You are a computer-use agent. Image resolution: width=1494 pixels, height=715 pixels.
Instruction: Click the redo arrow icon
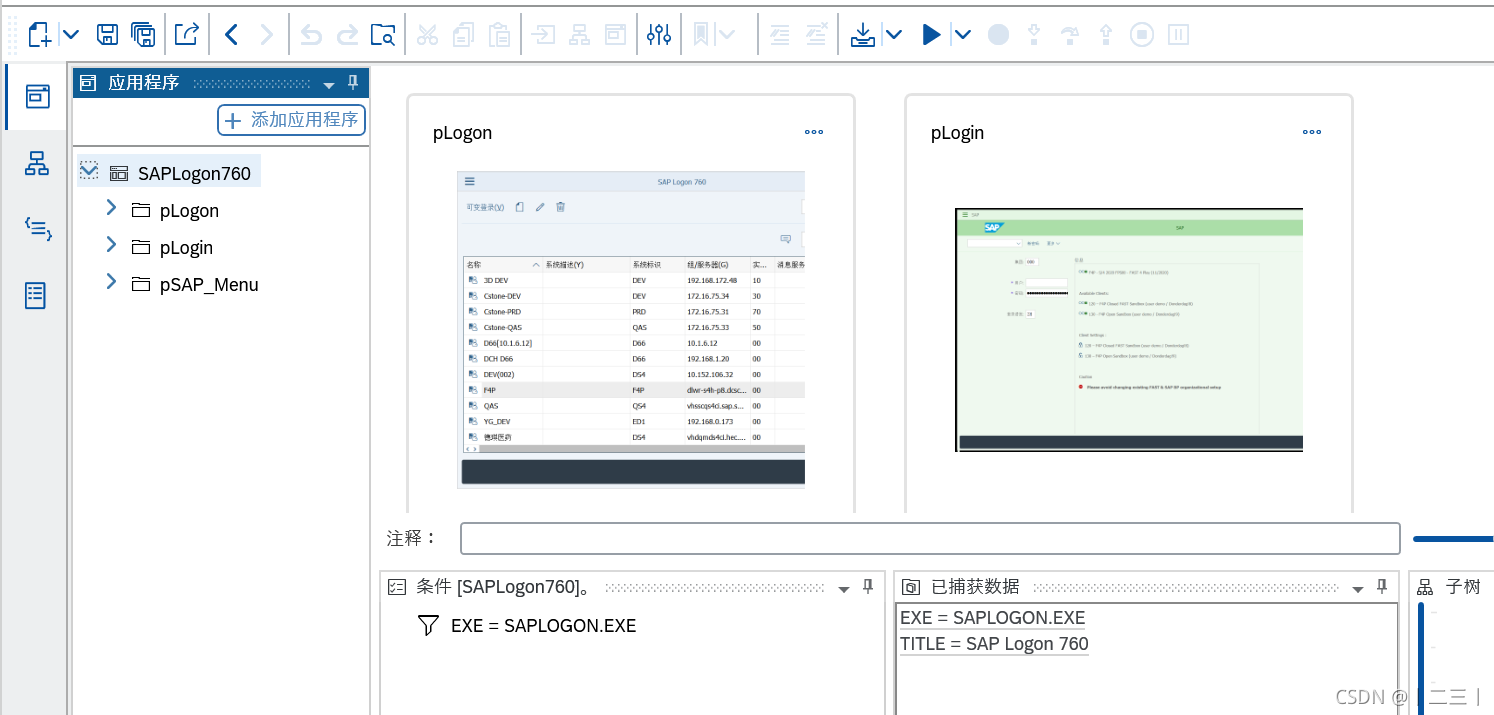tap(347, 35)
